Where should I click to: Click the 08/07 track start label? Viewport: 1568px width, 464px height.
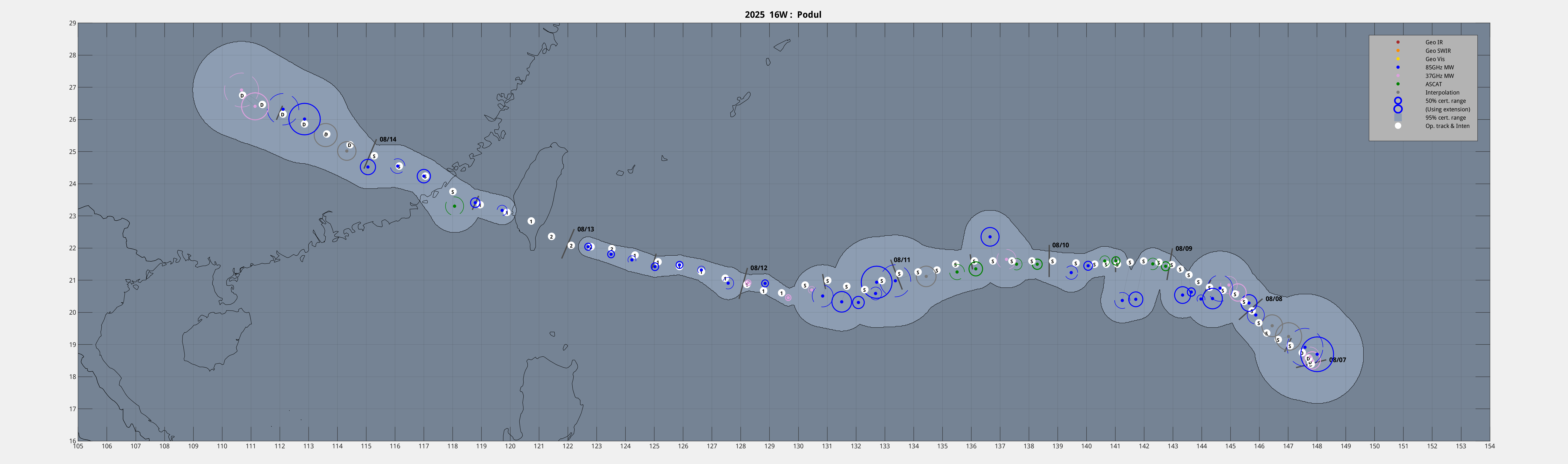point(1337,360)
